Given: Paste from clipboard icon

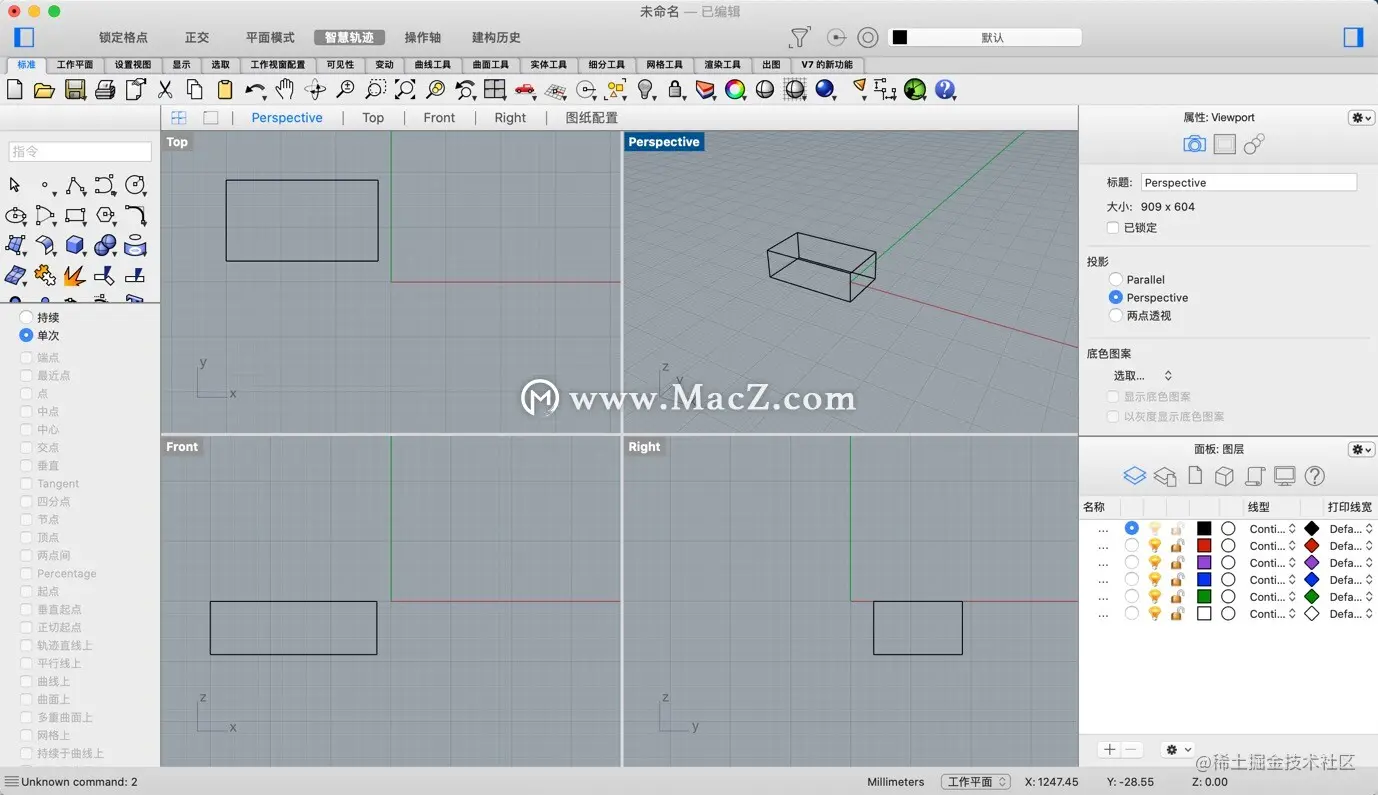Looking at the screenshot, I should tap(225, 90).
